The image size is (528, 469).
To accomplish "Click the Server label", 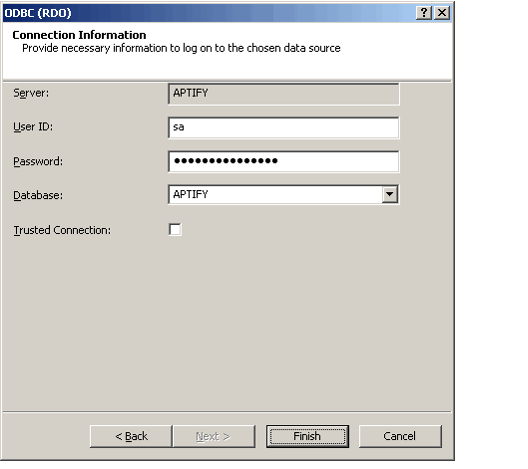I will [31, 93].
